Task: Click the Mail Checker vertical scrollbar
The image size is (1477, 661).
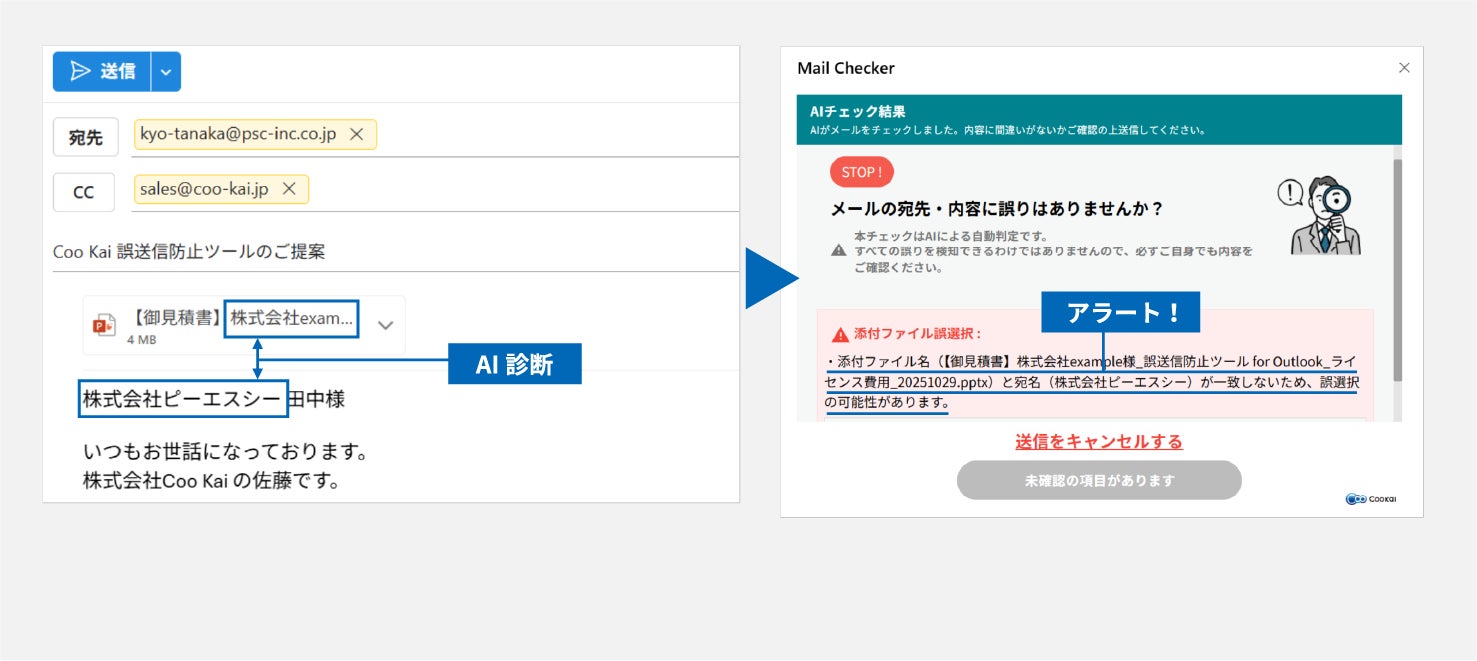Action: pos(1397,270)
